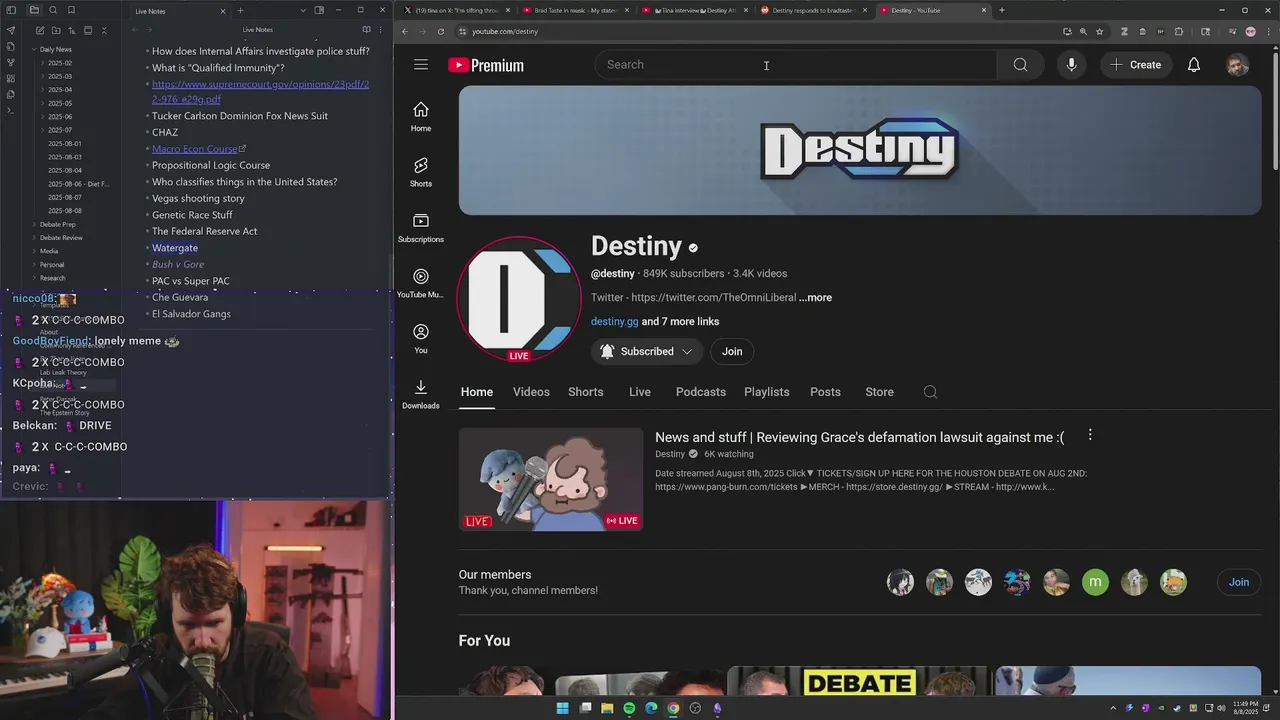Switch to the Posts channel tab
1280x720 pixels.
(825, 392)
